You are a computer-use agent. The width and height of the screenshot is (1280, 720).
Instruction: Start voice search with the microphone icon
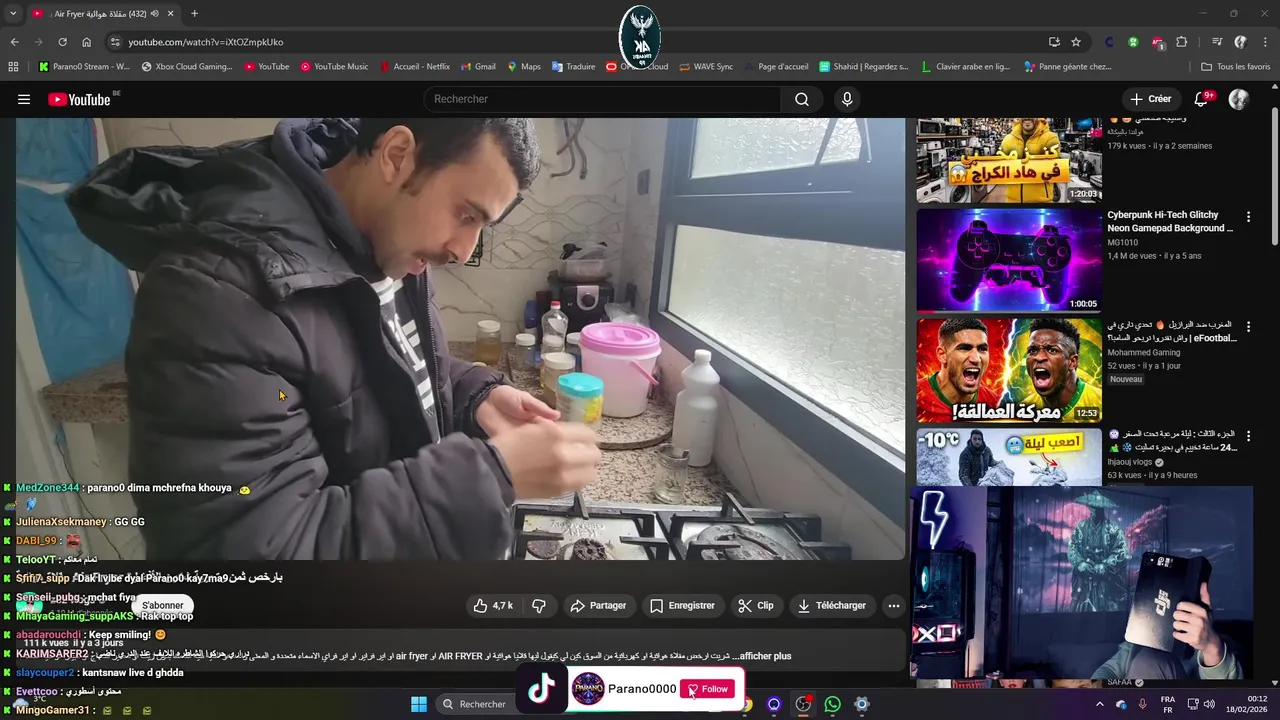(x=847, y=99)
